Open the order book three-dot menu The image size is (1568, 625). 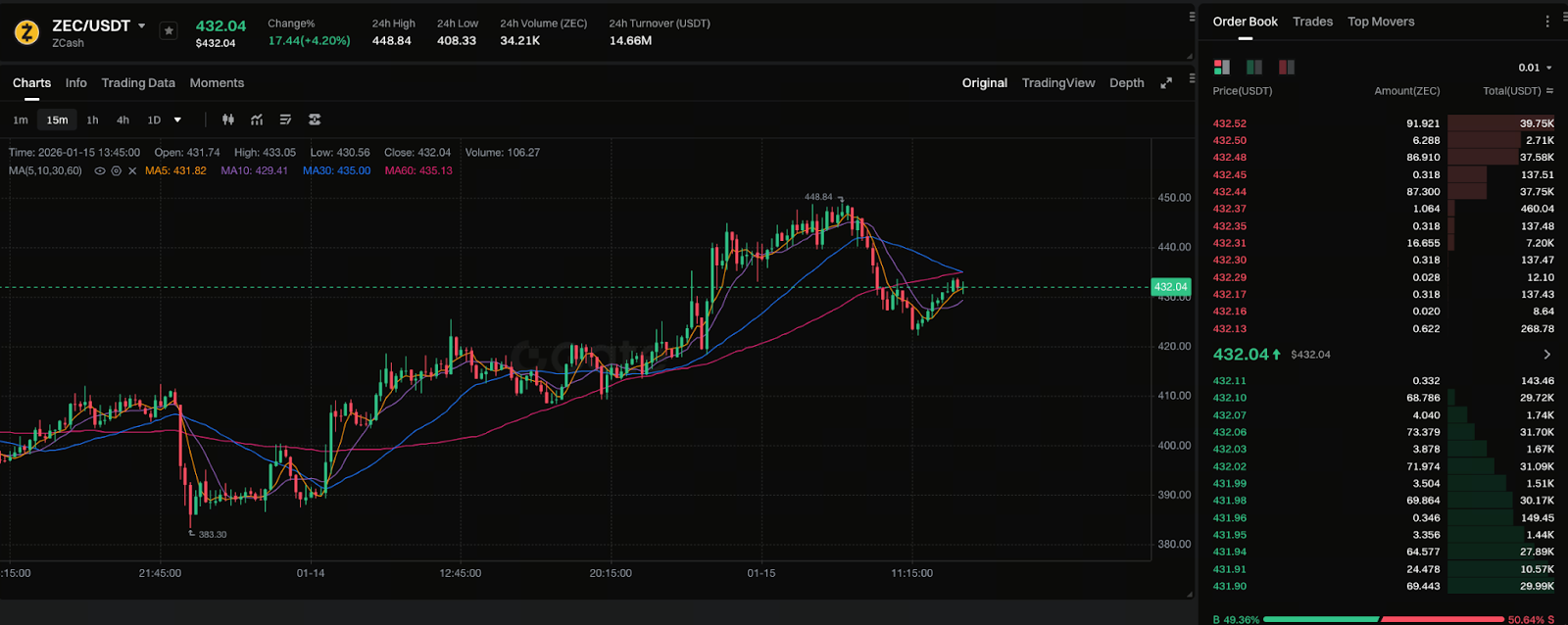[x=1547, y=22]
